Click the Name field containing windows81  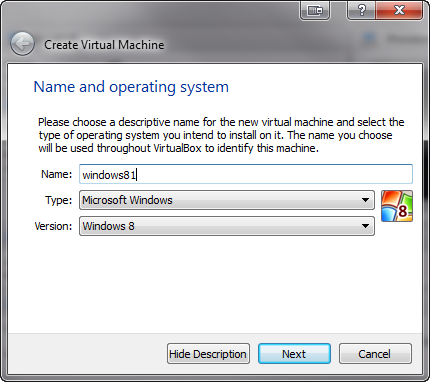tap(246, 174)
